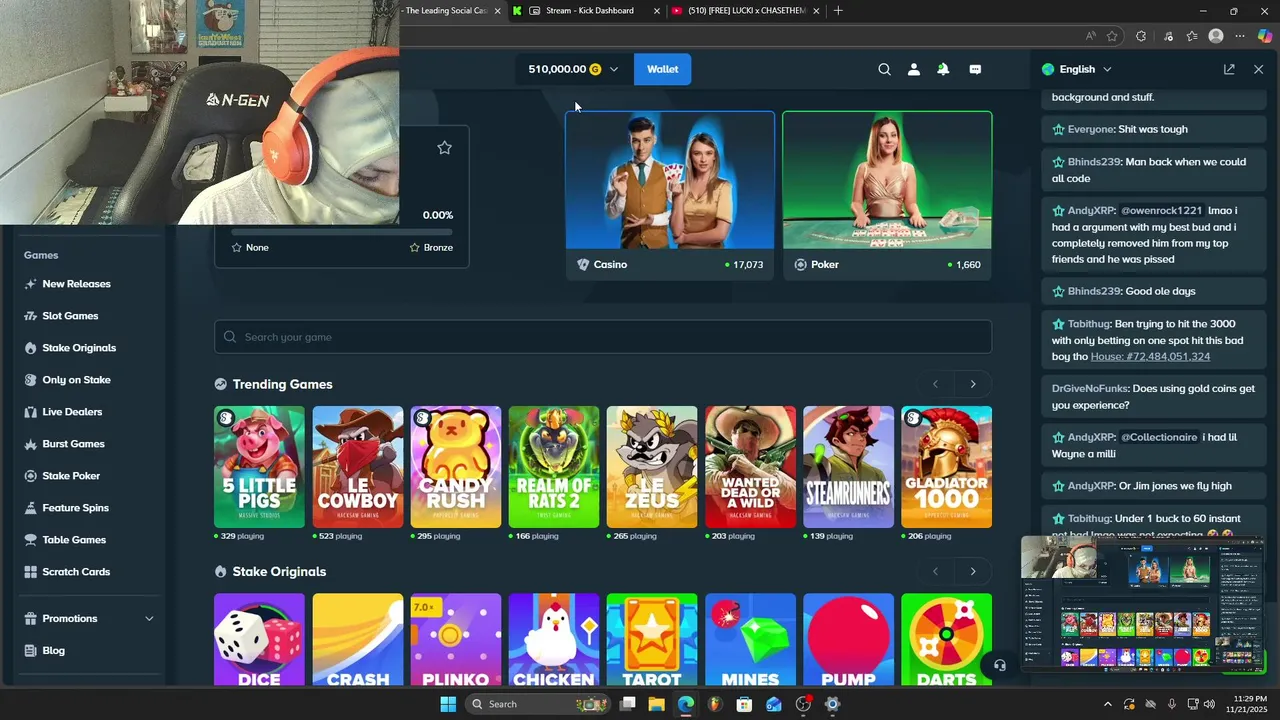Image resolution: width=1280 pixels, height=720 pixels.
Task: Toggle the chat bubble icon in header
Action: click(975, 69)
